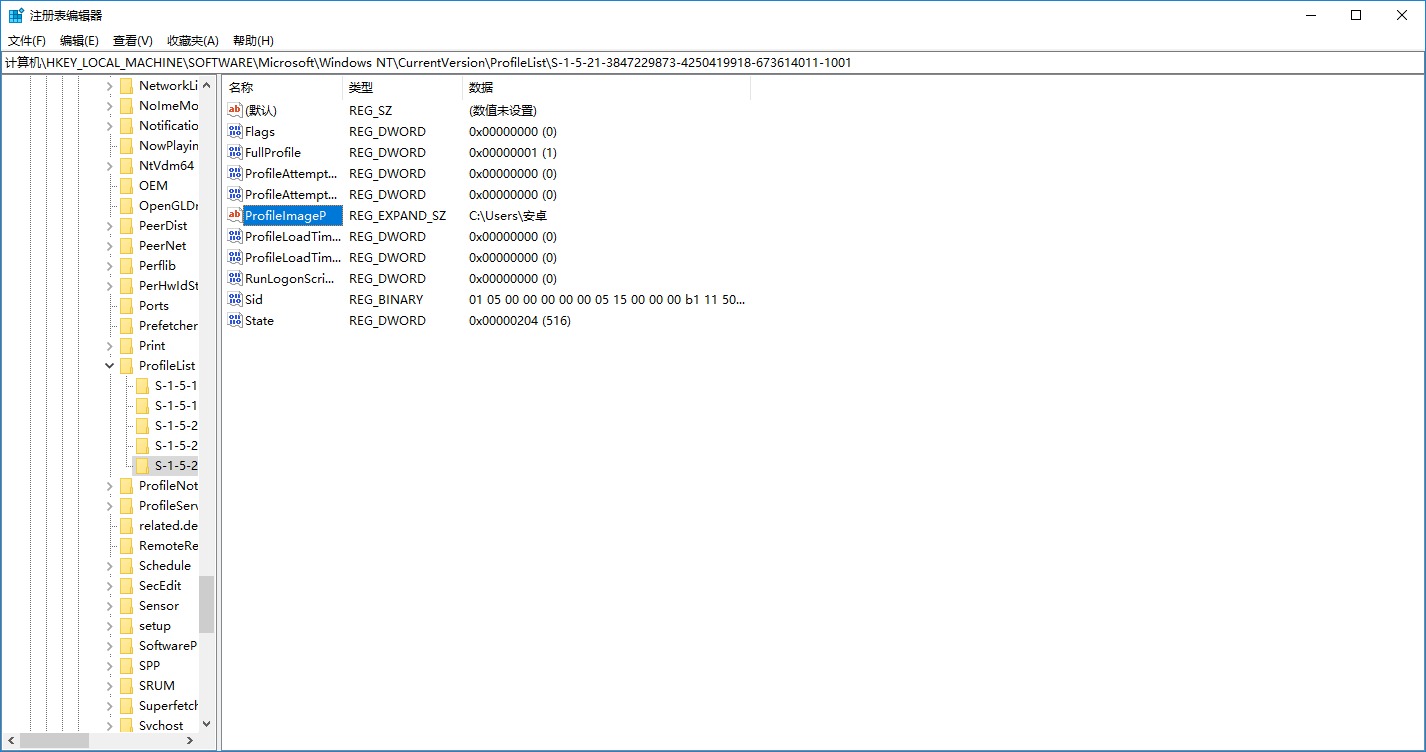1426x752 pixels.
Task: Expand the PerHwIdSt node
Action: tap(110, 286)
